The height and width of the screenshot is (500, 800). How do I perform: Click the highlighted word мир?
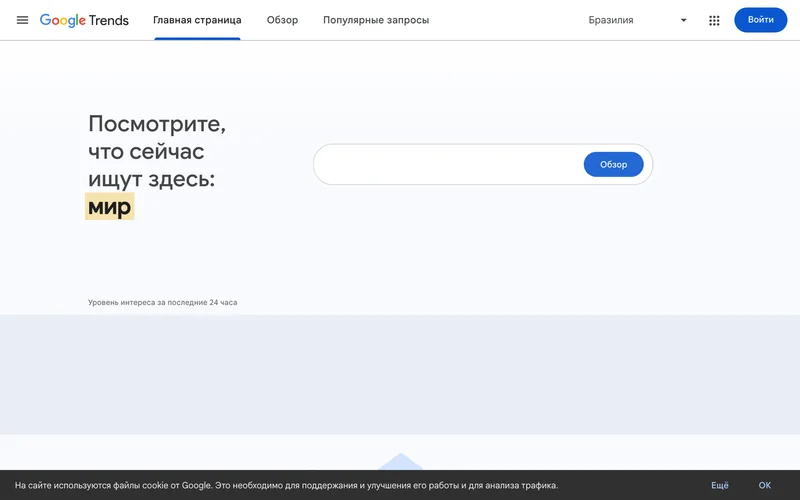[110, 206]
